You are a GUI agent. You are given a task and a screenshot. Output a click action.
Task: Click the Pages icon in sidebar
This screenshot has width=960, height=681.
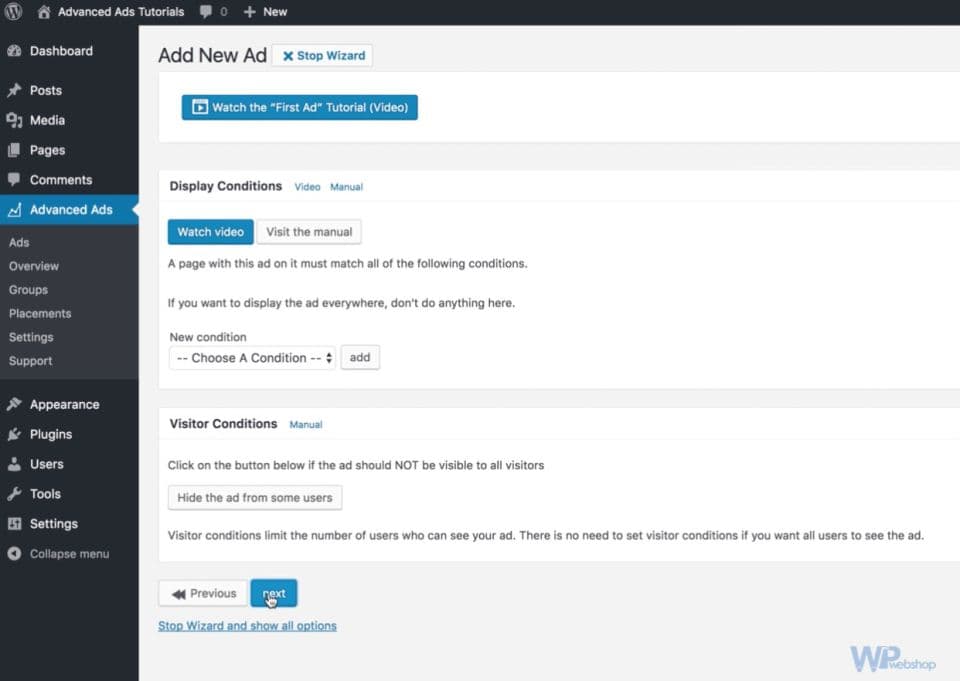tap(14, 150)
